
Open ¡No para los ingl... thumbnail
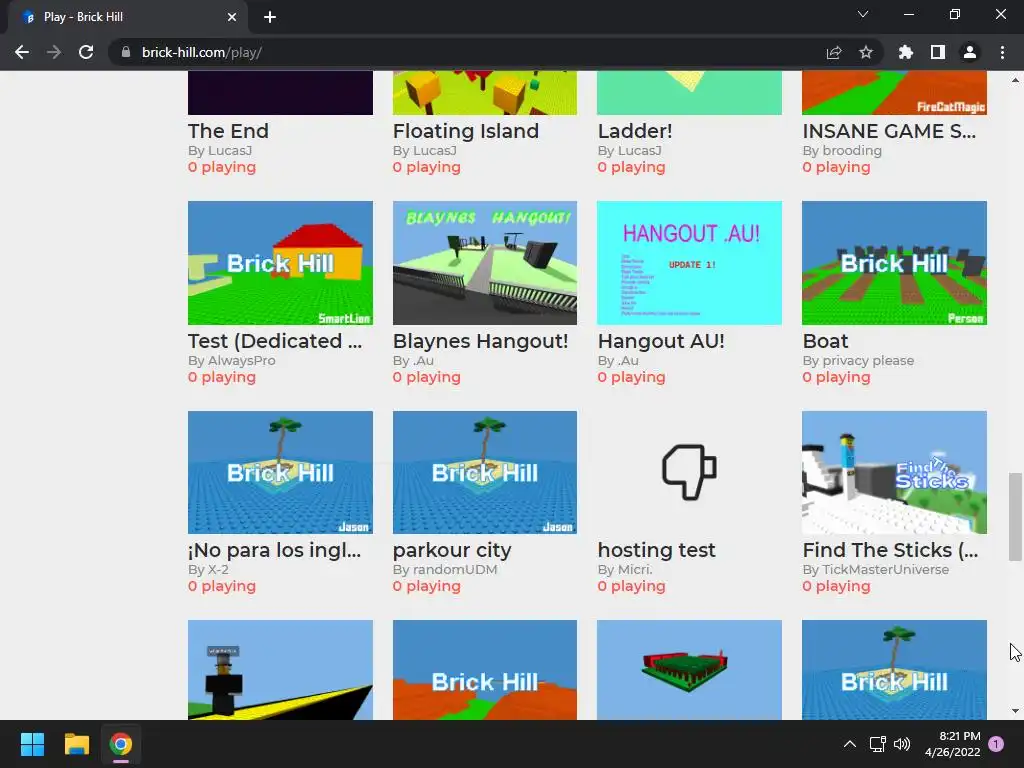point(280,472)
